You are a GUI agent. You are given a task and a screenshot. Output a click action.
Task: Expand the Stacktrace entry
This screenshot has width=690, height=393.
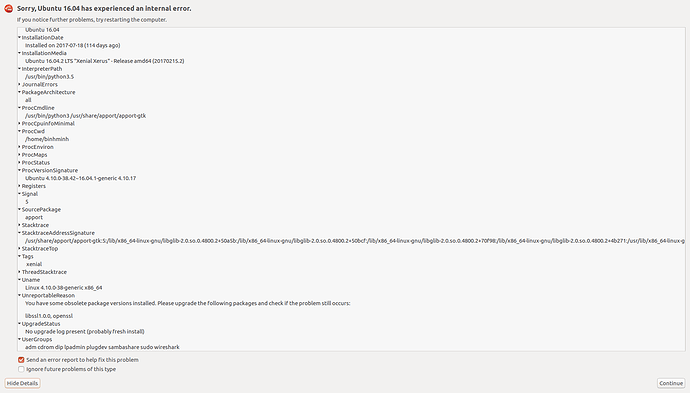(x=19, y=225)
